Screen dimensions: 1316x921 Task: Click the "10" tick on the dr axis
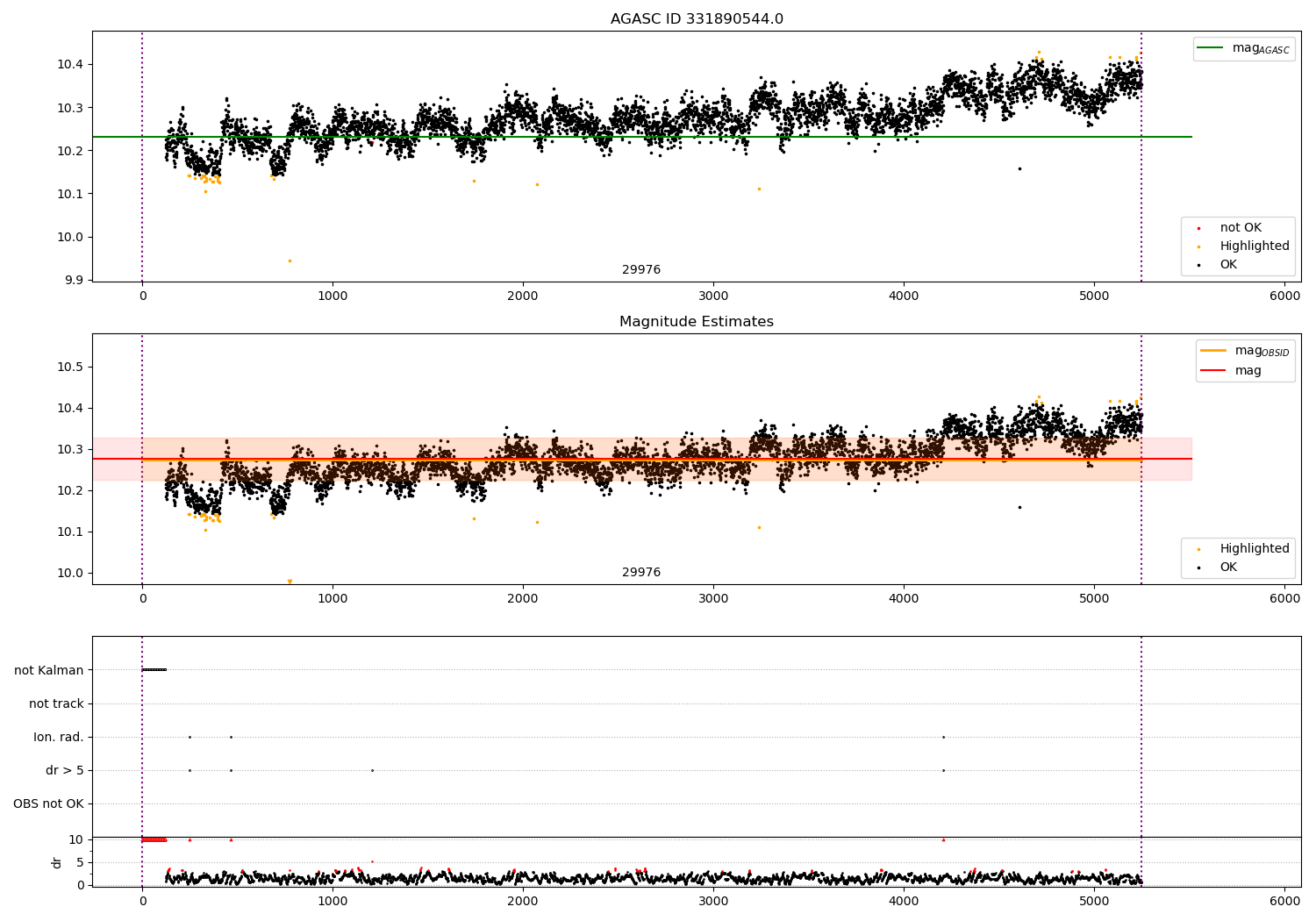tap(76, 839)
